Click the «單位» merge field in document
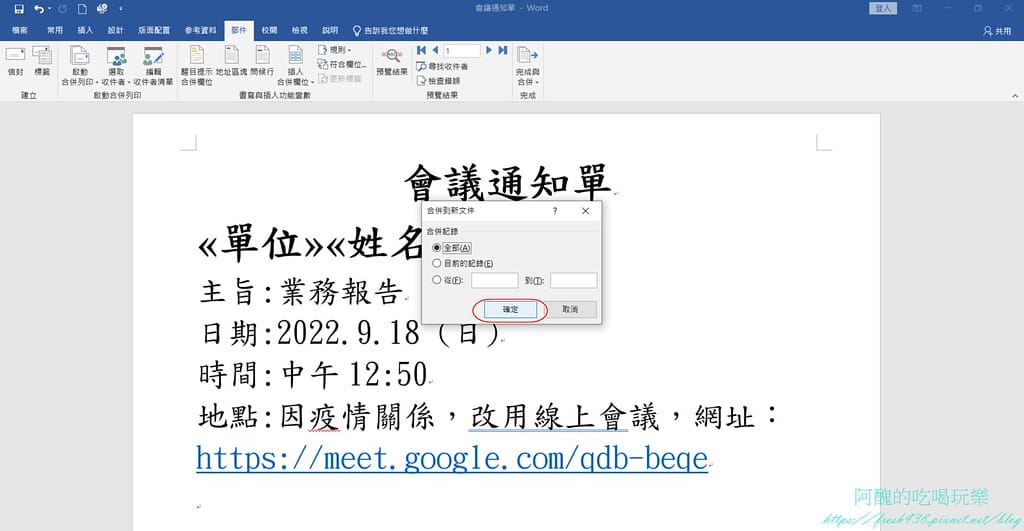The height and width of the screenshot is (531, 1024). tap(261, 244)
